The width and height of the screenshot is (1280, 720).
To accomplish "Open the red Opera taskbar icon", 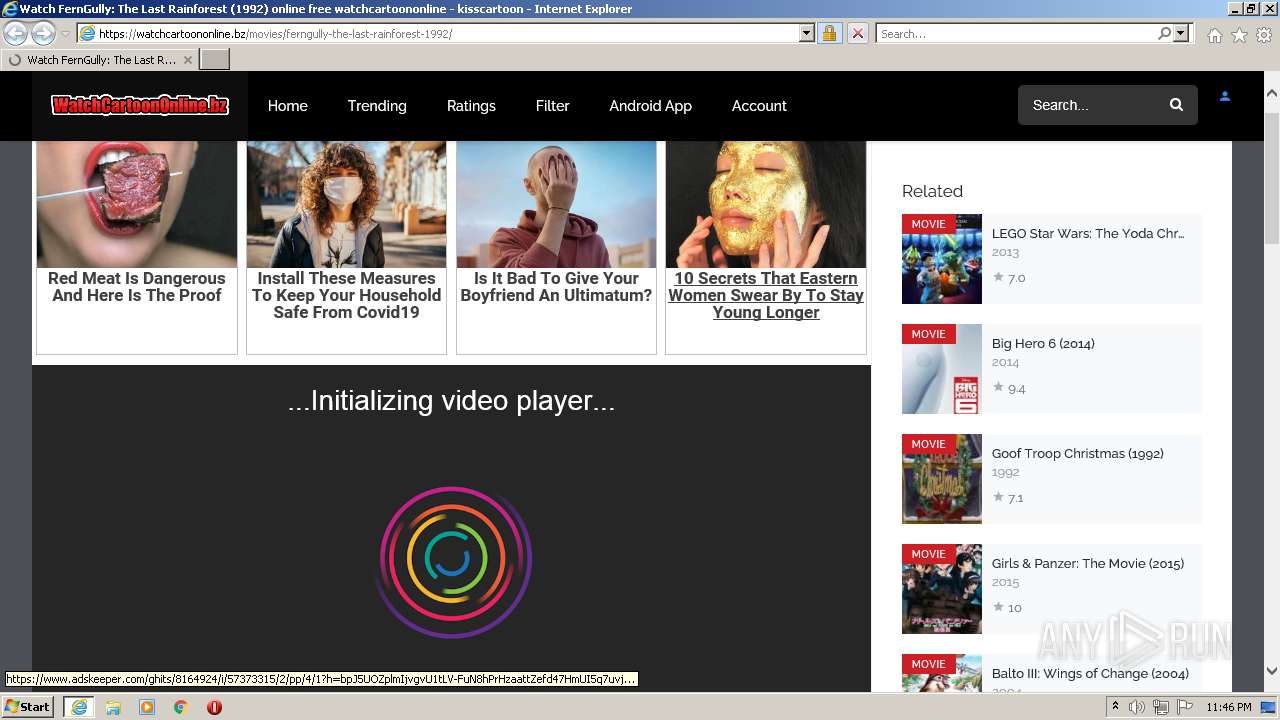I will pos(214,707).
